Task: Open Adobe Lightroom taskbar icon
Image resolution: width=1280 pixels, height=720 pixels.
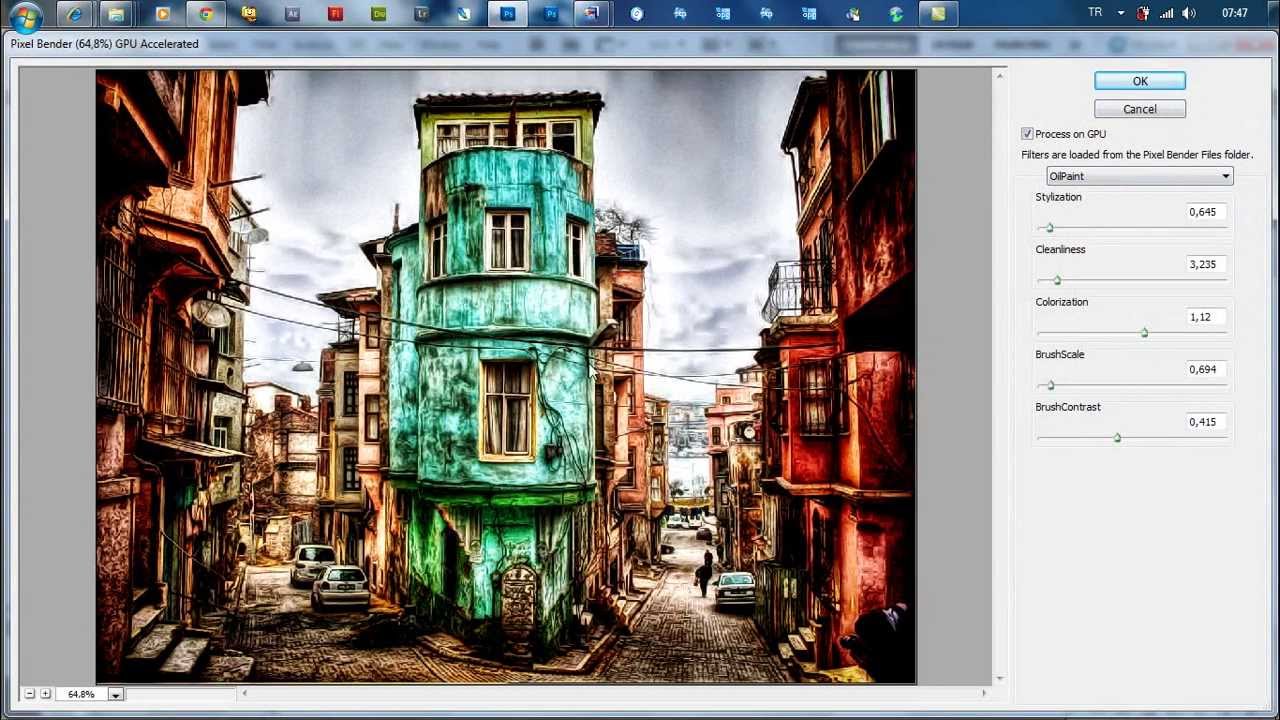Action: point(421,14)
